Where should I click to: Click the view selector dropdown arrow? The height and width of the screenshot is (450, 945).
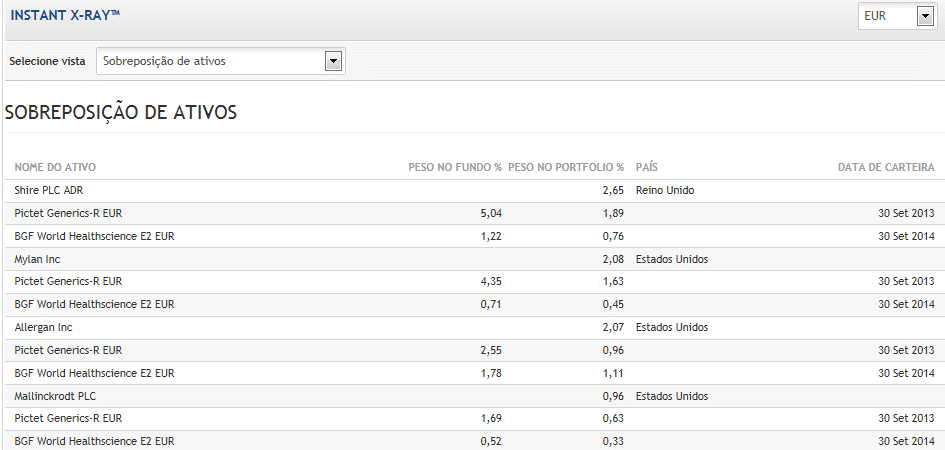point(334,61)
